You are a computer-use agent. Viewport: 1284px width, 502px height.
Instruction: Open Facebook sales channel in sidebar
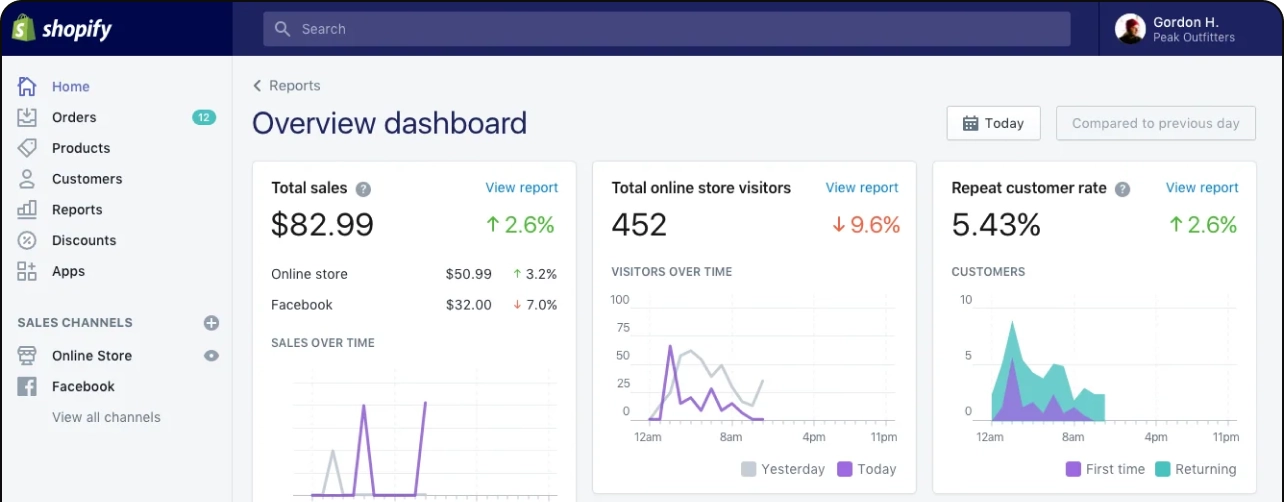83,386
